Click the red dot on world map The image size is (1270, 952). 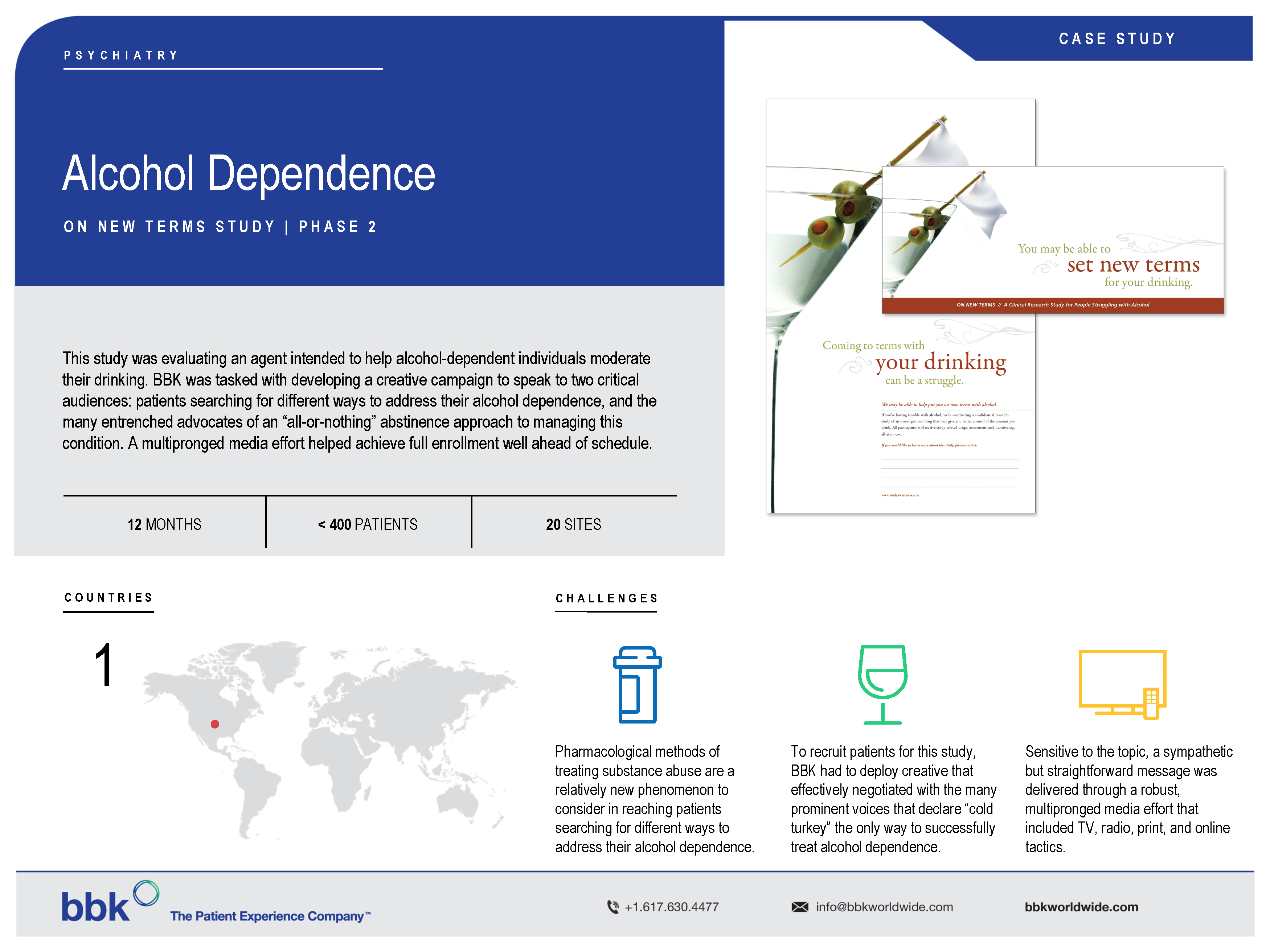(x=215, y=724)
